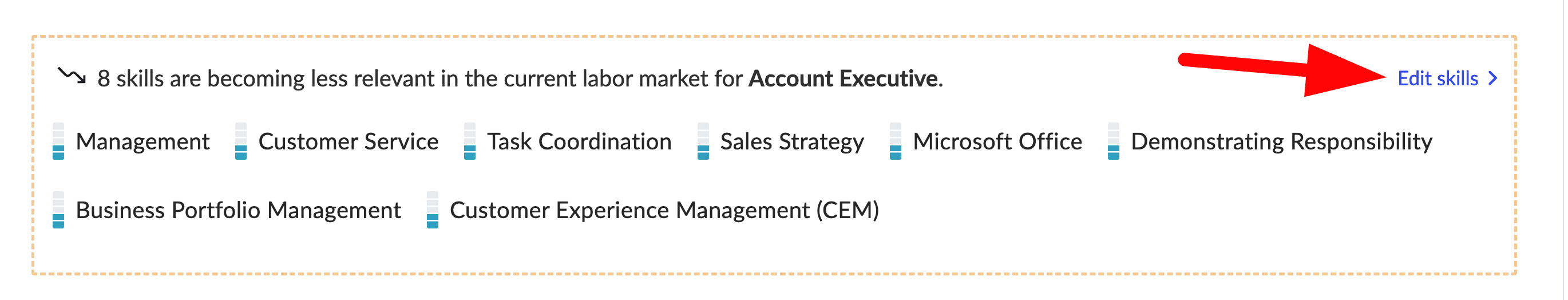The height and width of the screenshot is (300, 1568).
Task: Select the Sales Strategy skill label
Action: click(x=792, y=143)
